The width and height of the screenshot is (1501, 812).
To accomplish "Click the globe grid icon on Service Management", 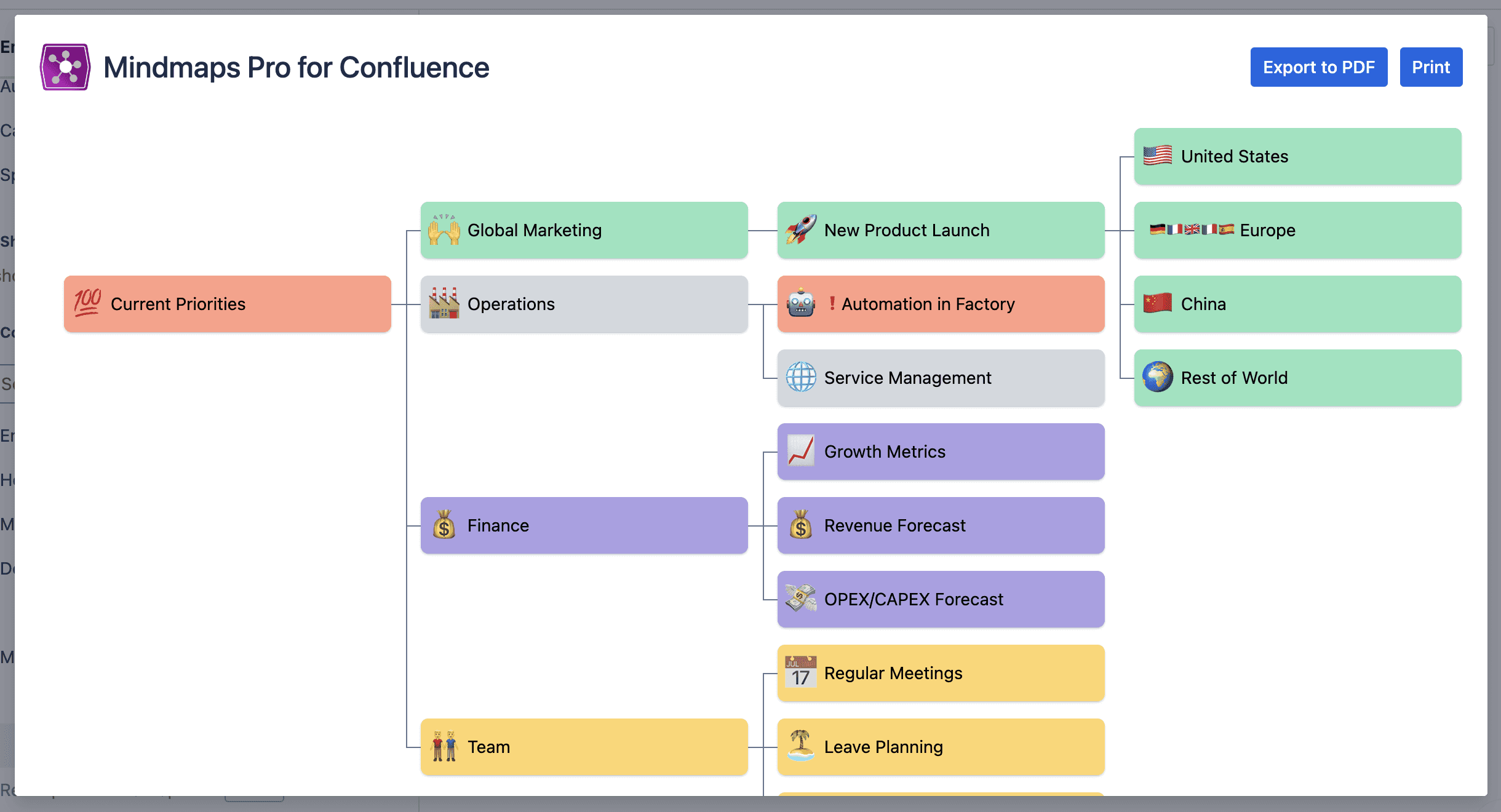I will pos(801,377).
